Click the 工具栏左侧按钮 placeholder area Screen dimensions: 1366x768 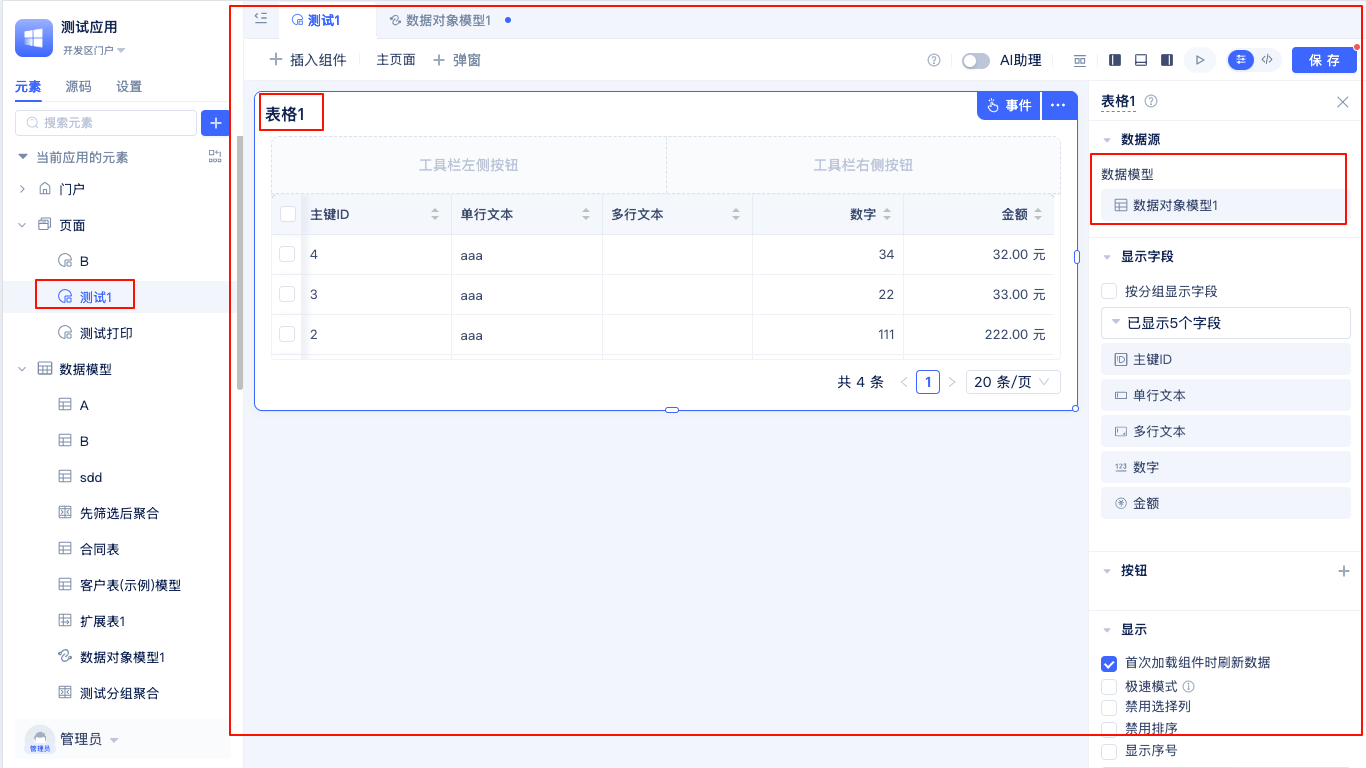[x=468, y=165]
